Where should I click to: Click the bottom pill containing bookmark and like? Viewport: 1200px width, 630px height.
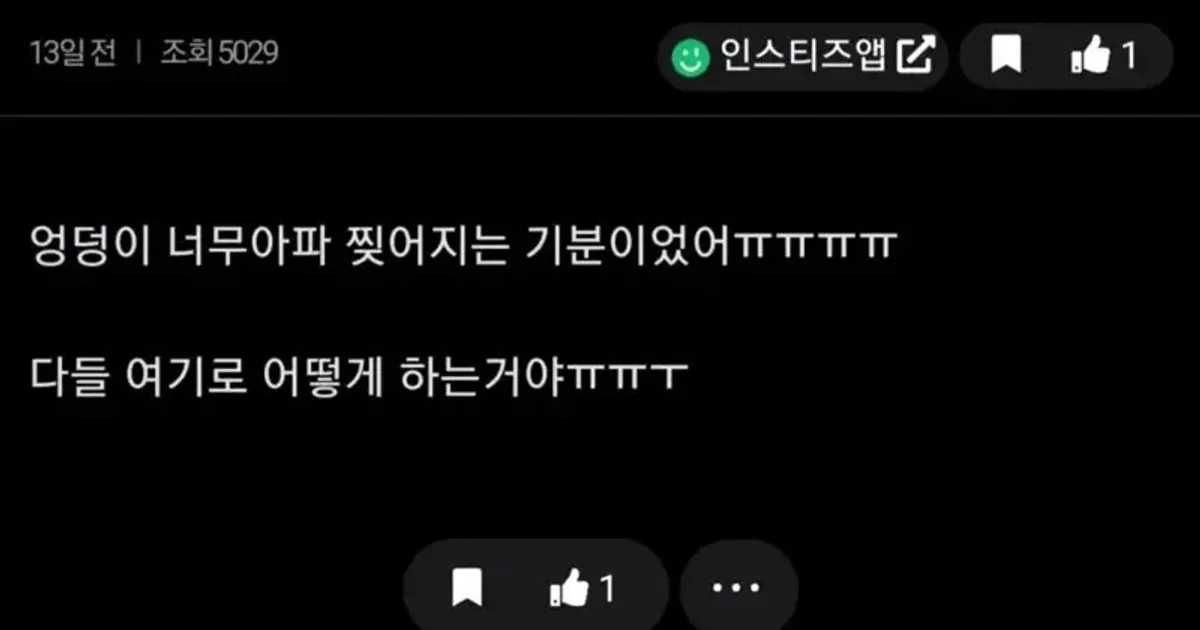point(535,588)
